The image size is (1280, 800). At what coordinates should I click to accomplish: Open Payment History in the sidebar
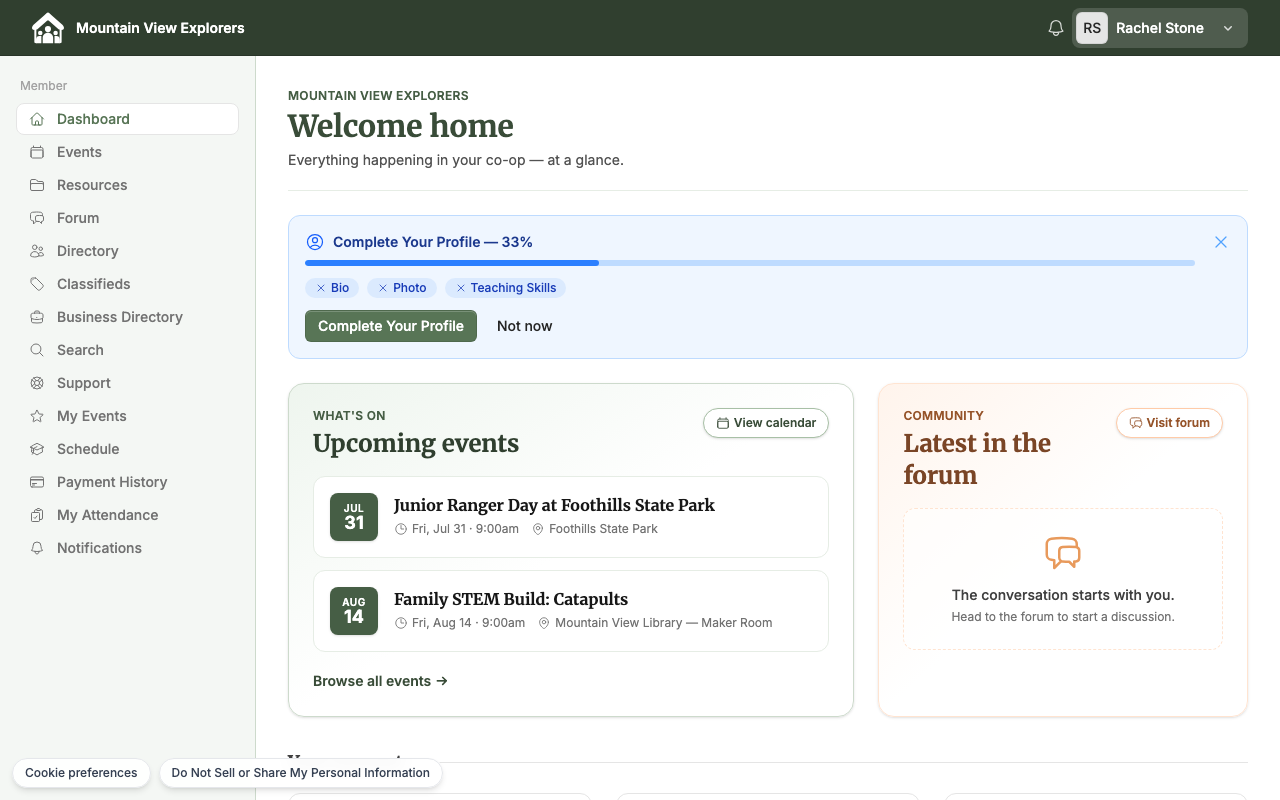pos(127,482)
